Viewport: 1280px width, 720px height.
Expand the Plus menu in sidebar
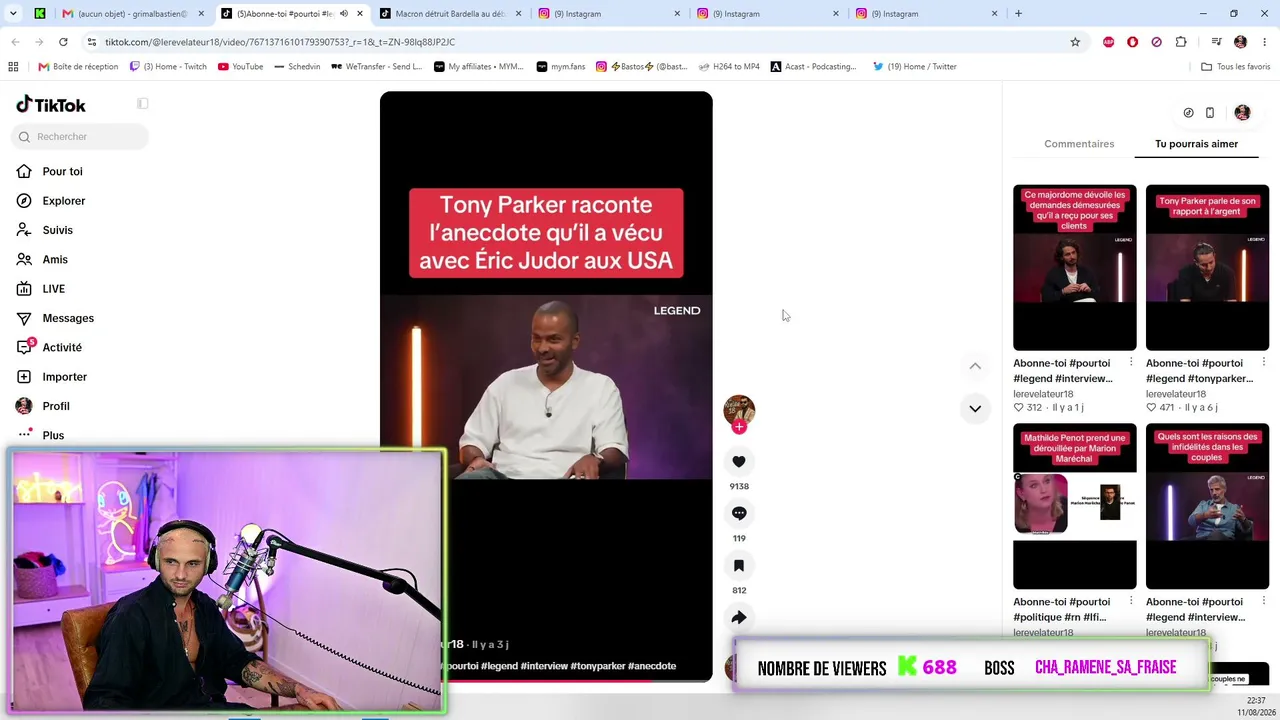(53, 435)
